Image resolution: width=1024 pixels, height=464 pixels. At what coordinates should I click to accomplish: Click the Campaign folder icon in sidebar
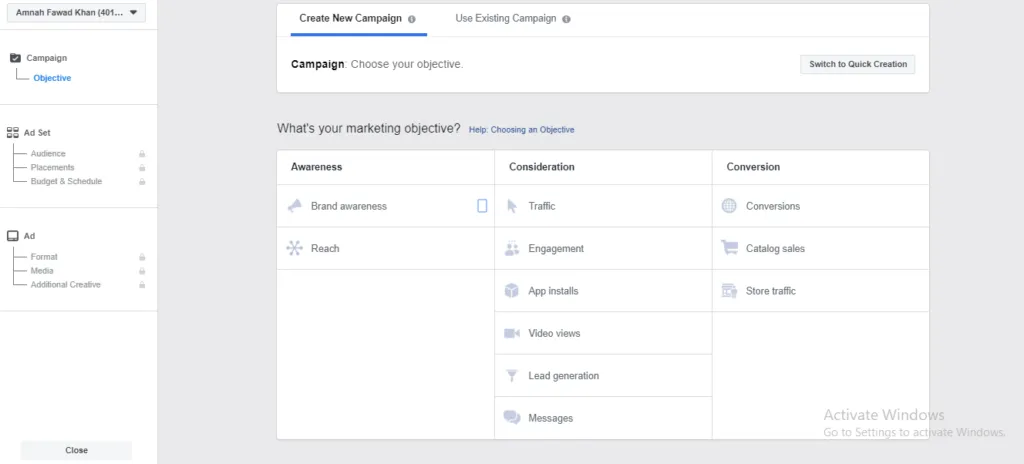[x=16, y=58]
